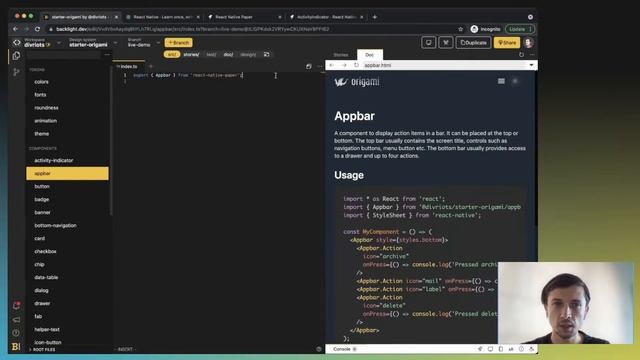Click the Backlight B! logo icon
640x360 pixels.
pos(16,347)
